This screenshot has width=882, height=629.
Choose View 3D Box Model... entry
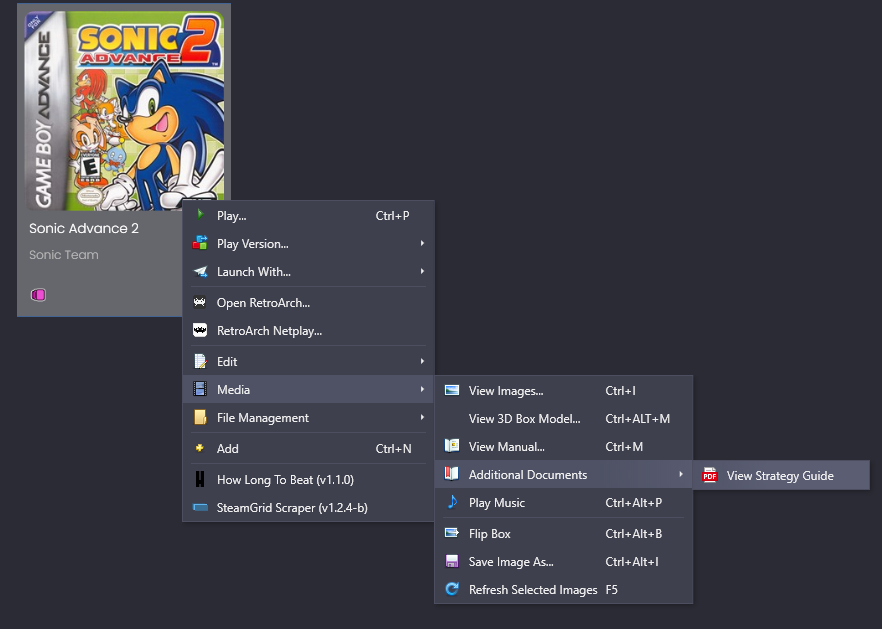pyautogui.click(x=564, y=419)
